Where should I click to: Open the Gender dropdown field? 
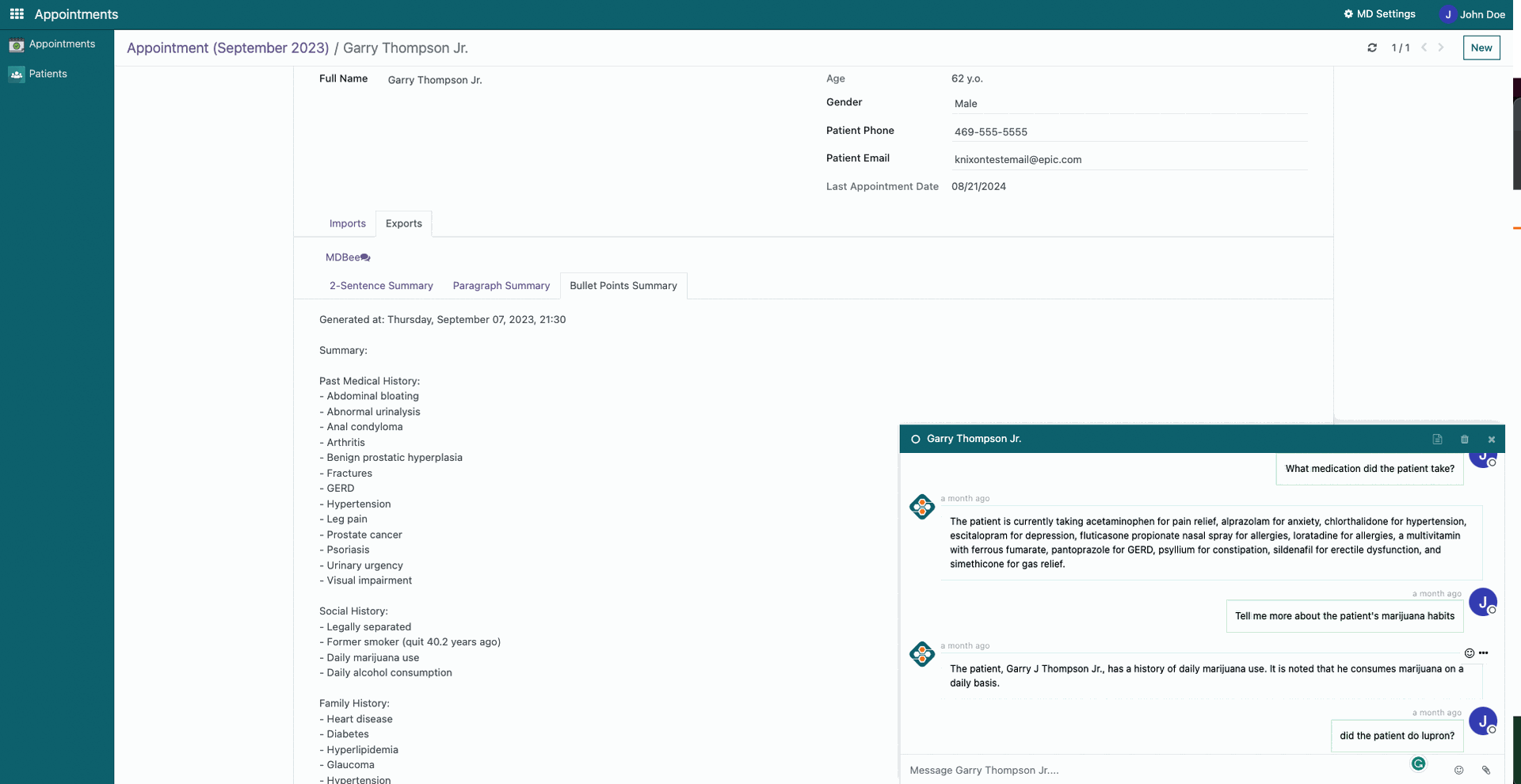pos(1129,104)
